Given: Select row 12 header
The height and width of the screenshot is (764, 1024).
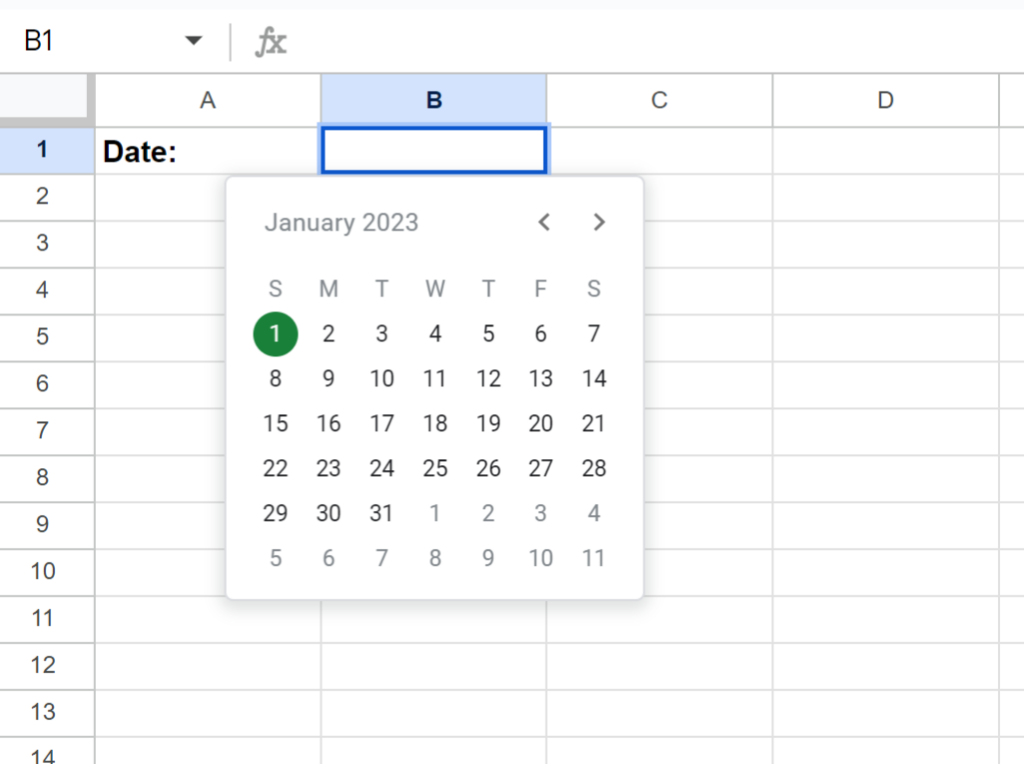Looking at the screenshot, I should pyautogui.click(x=42, y=665).
